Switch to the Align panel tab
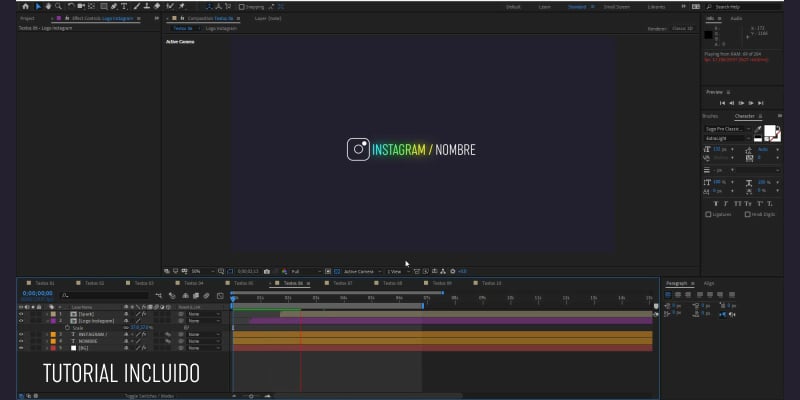 point(709,283)
